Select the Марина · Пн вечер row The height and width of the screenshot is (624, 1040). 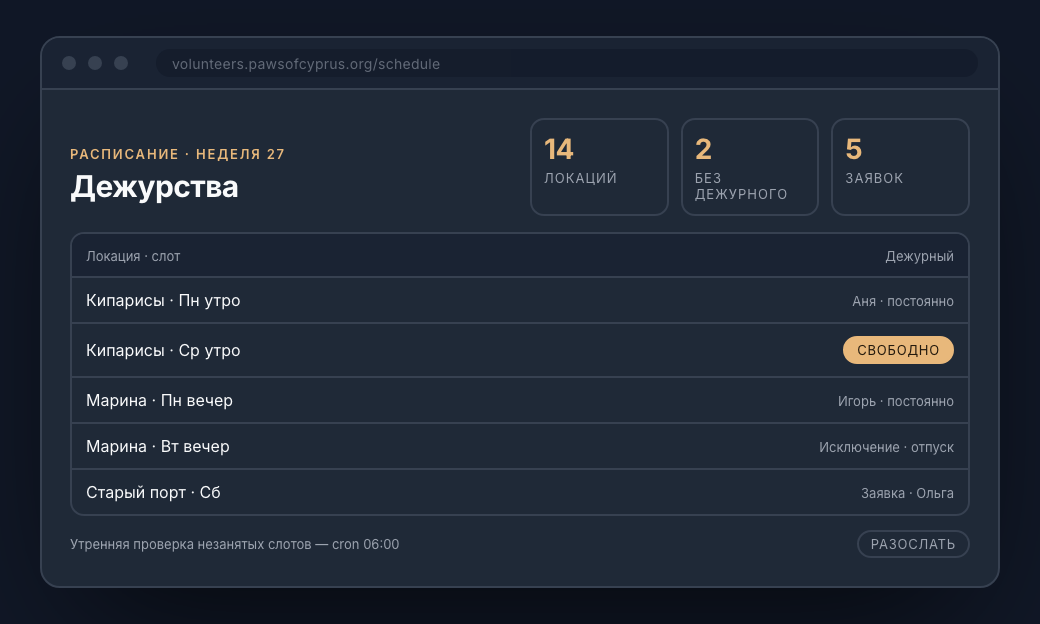click(520, 401)
